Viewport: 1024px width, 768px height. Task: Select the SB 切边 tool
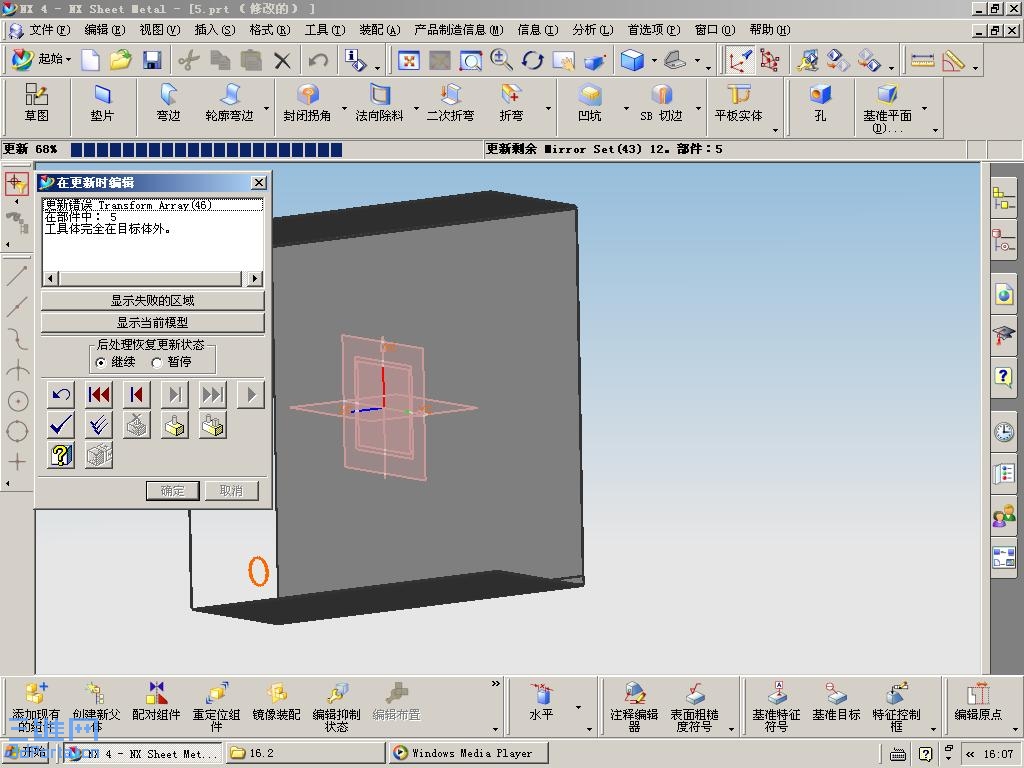click(x=662, y=103)
